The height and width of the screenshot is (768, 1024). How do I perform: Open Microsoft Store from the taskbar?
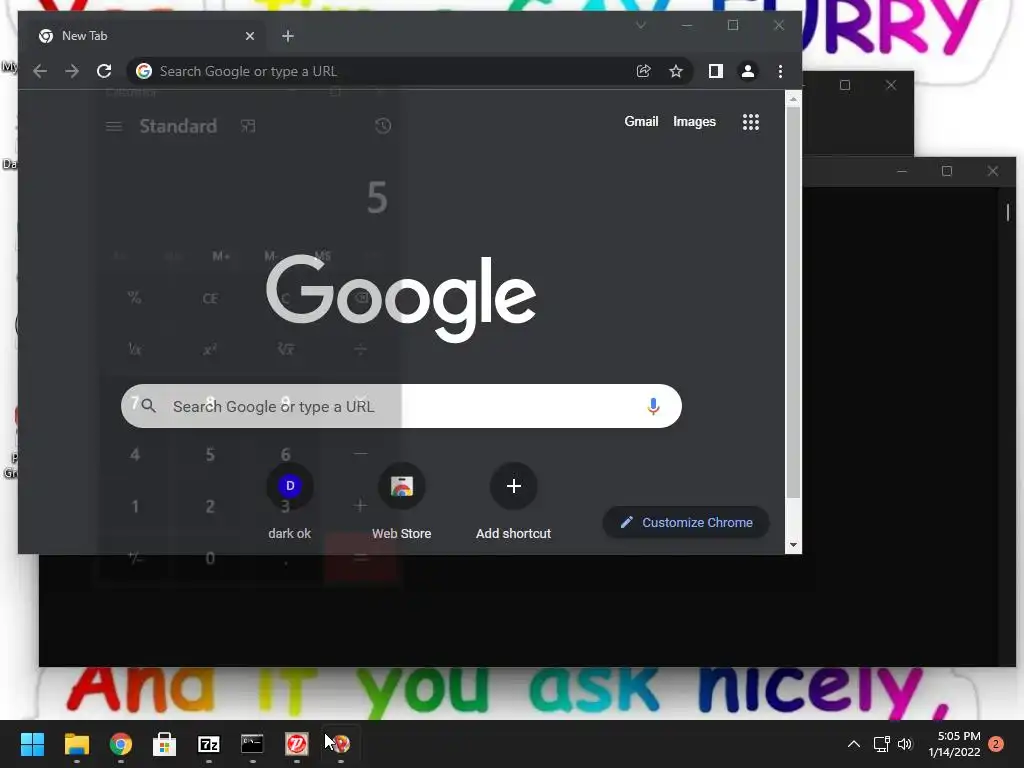click(x=165, y=744)
